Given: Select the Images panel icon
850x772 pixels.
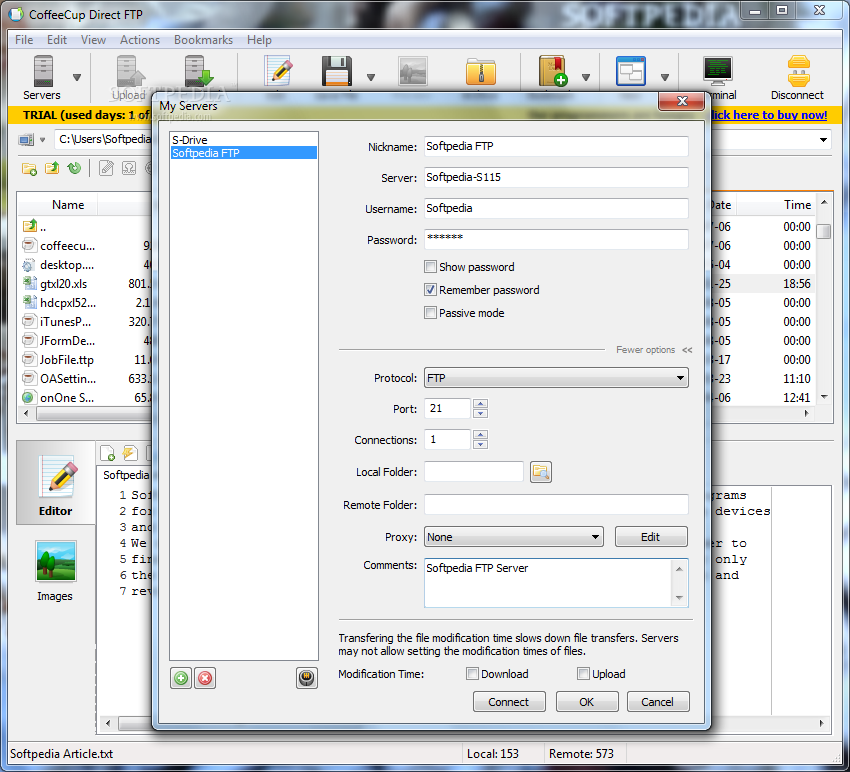Looking at the screenshot, I should 55,571.
